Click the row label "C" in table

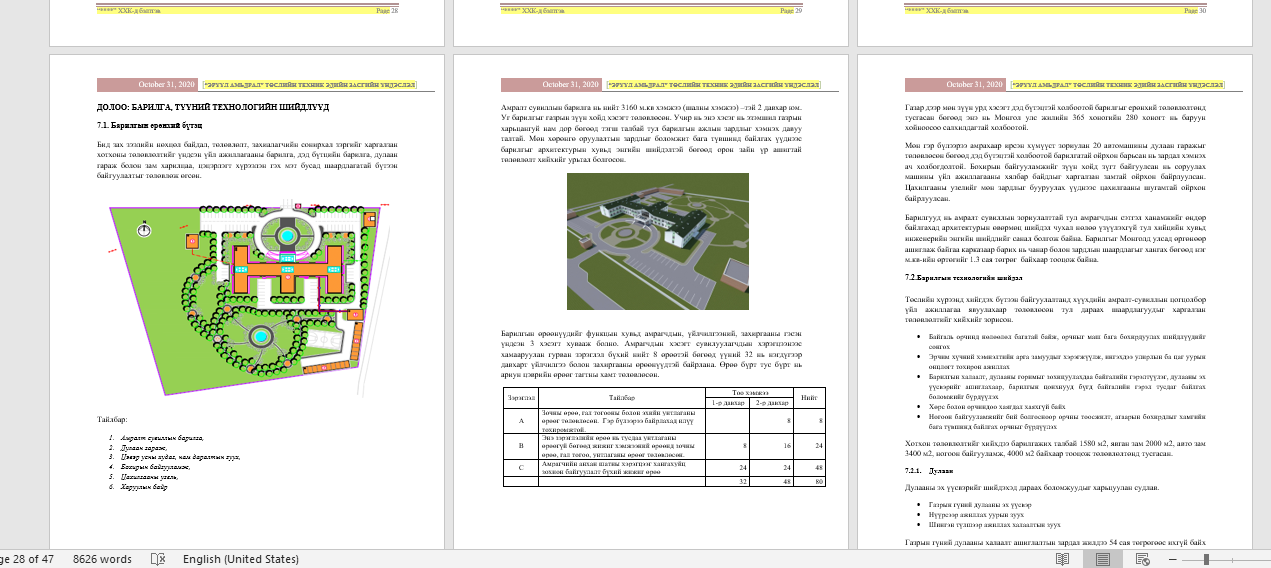tap(520, 467)
